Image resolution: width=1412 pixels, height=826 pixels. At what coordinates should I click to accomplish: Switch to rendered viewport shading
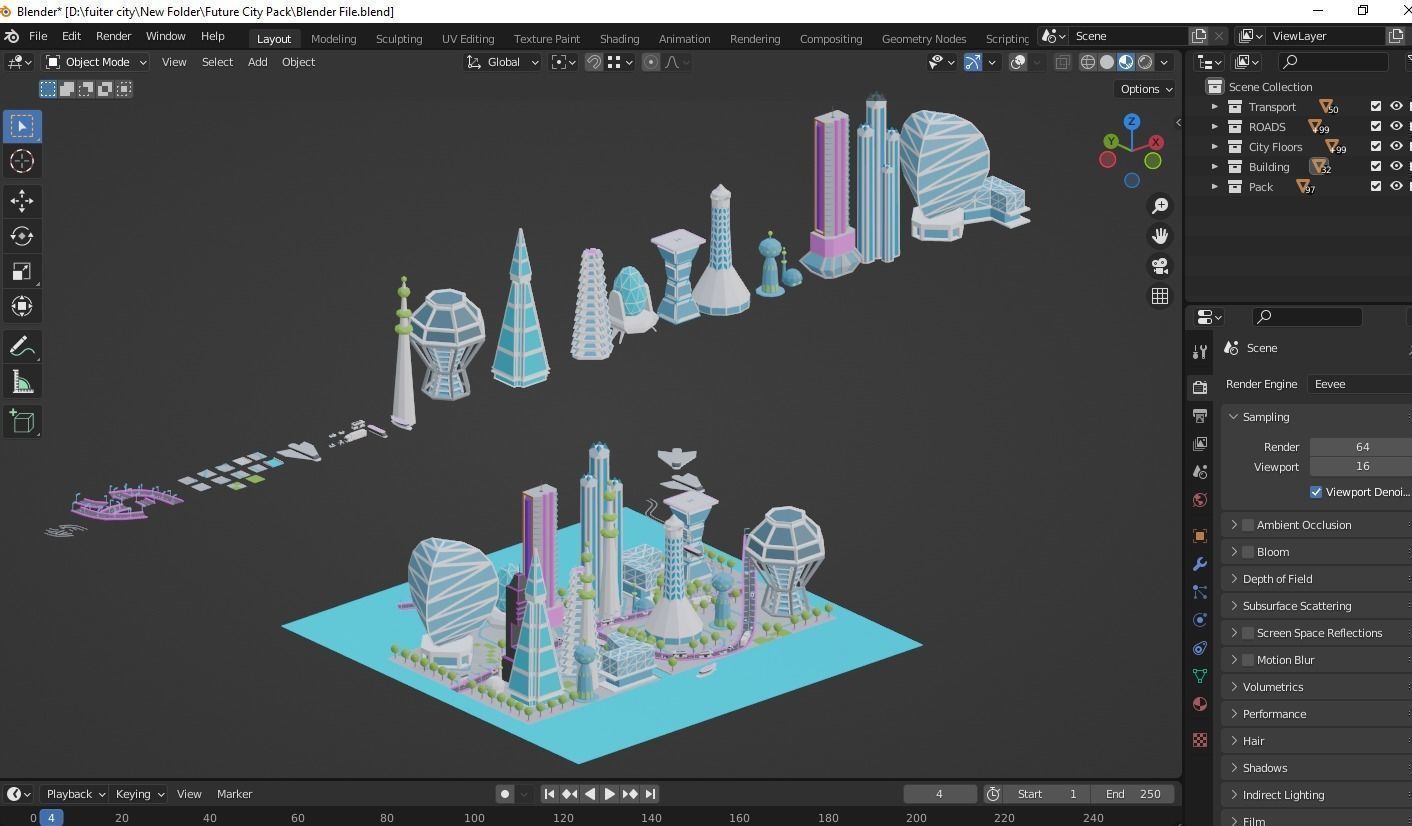click(x=1145, y=62)
